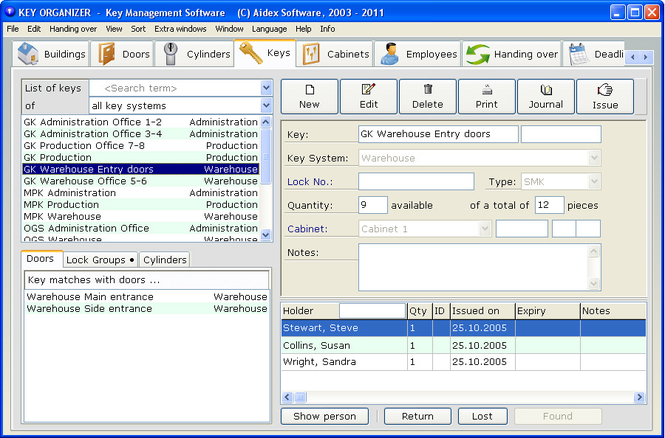Mark key as Lost

click(483, 416)
